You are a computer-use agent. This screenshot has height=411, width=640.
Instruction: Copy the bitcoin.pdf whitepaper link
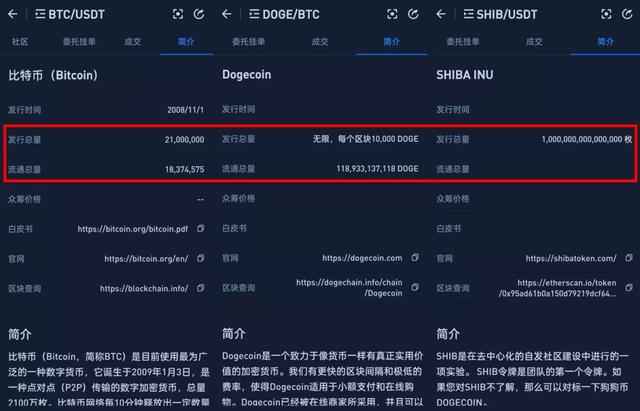click(x=200, y=229)
